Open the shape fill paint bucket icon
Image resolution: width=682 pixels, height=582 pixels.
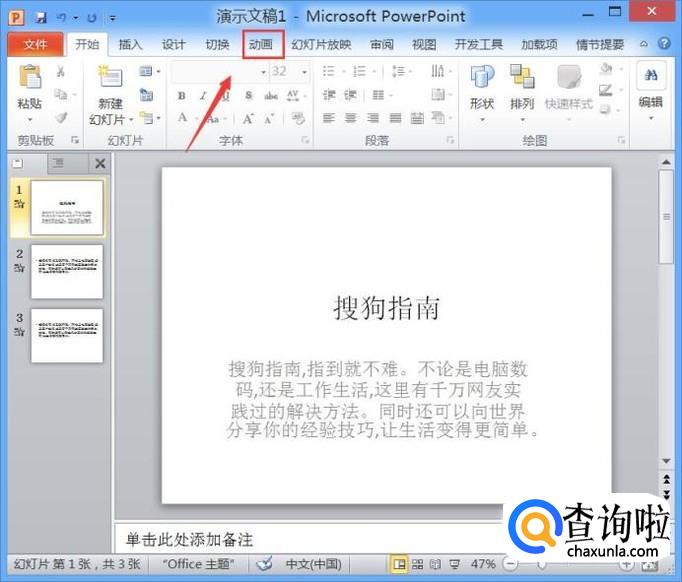click(606, 68)
